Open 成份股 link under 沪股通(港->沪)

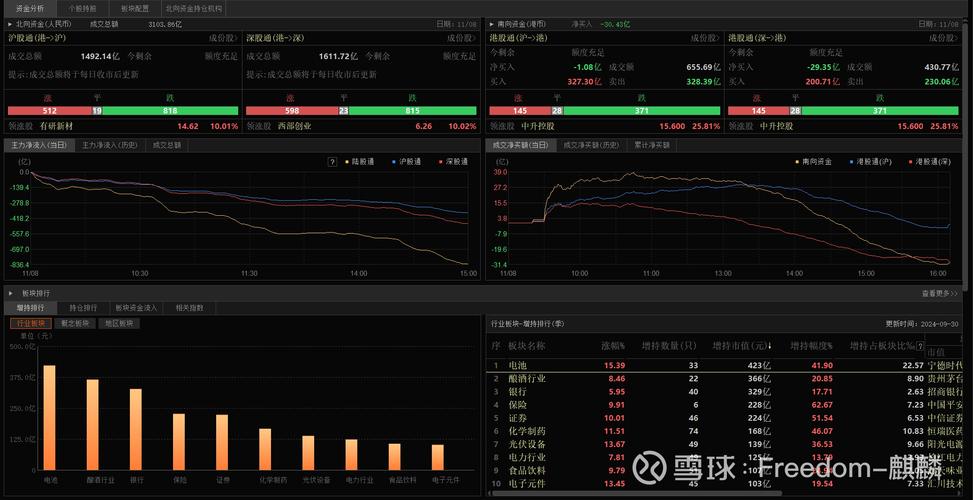point(223,37)
